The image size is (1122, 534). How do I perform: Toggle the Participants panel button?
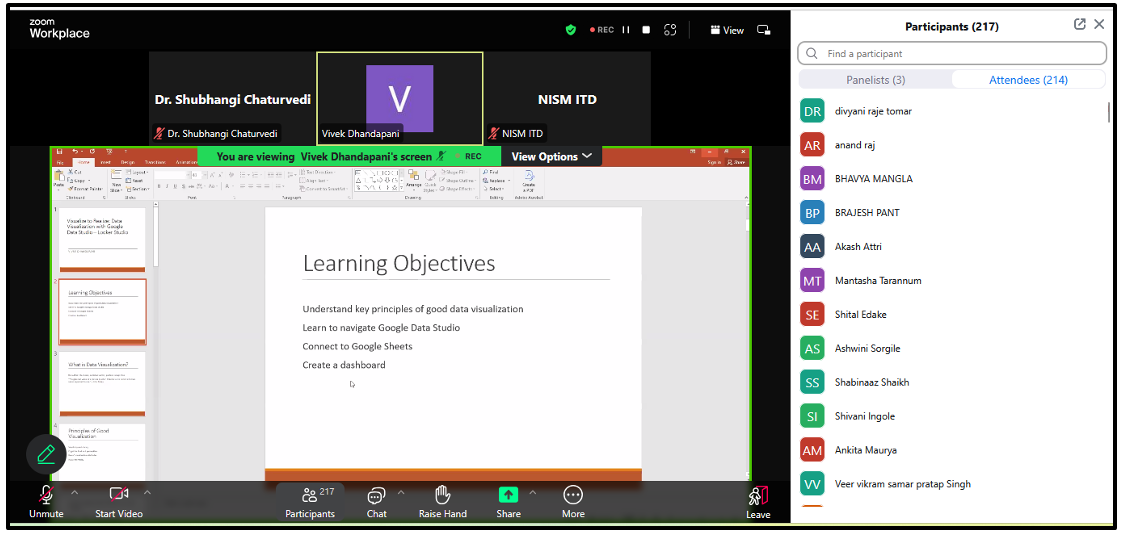(x=310, y=501)
